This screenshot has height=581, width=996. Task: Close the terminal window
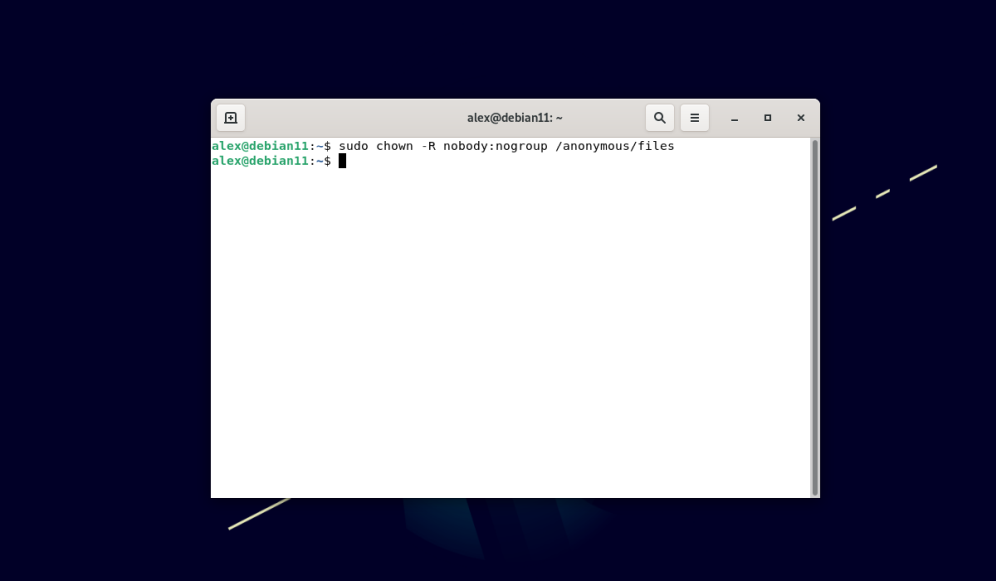pyautogui.click(x=801, y=118)
